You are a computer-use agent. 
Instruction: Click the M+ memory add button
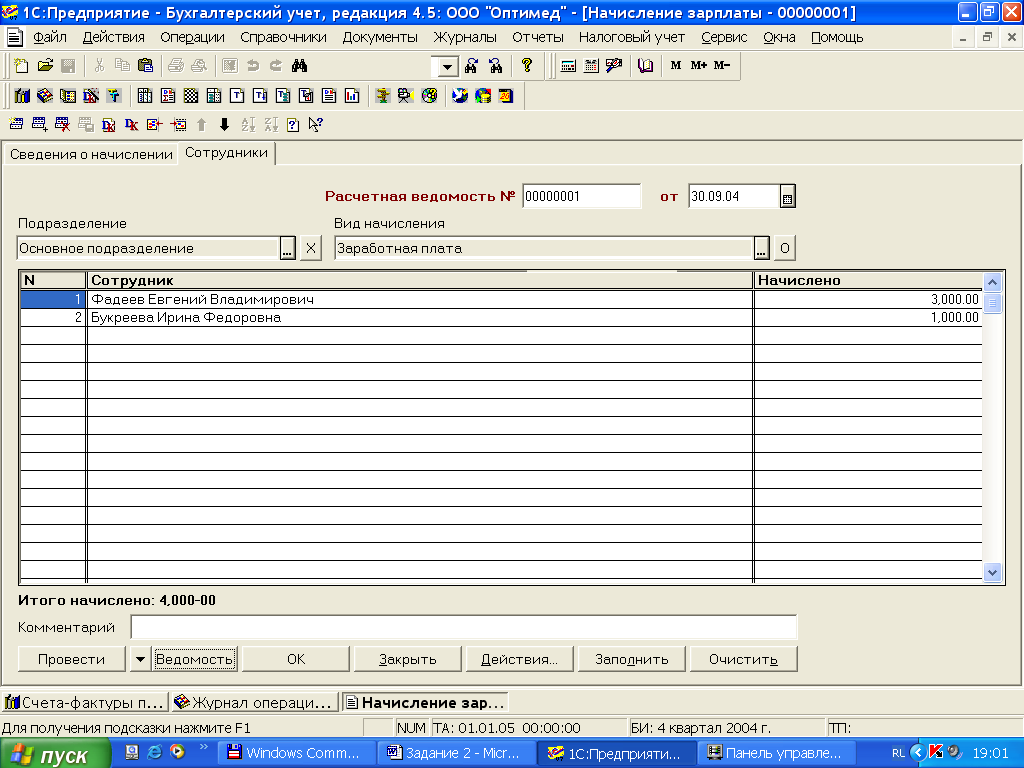click(x=698, y=65)
